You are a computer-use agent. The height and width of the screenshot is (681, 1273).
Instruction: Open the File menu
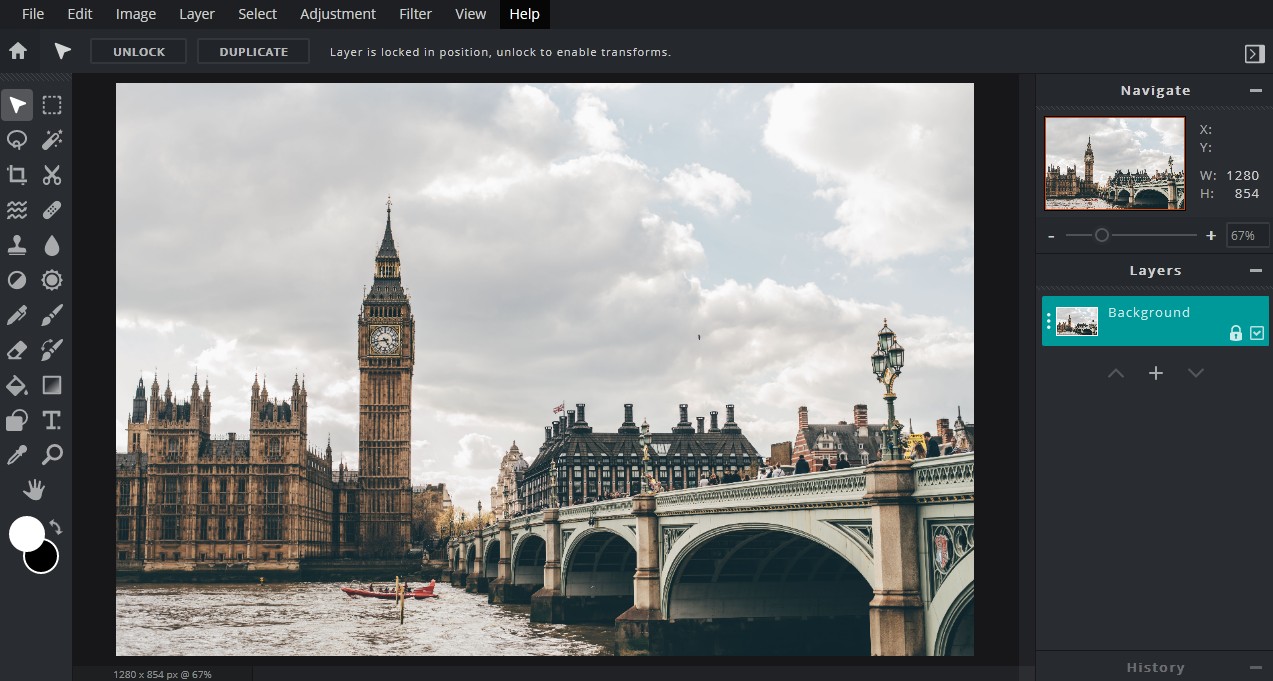[x=33, y=14]
